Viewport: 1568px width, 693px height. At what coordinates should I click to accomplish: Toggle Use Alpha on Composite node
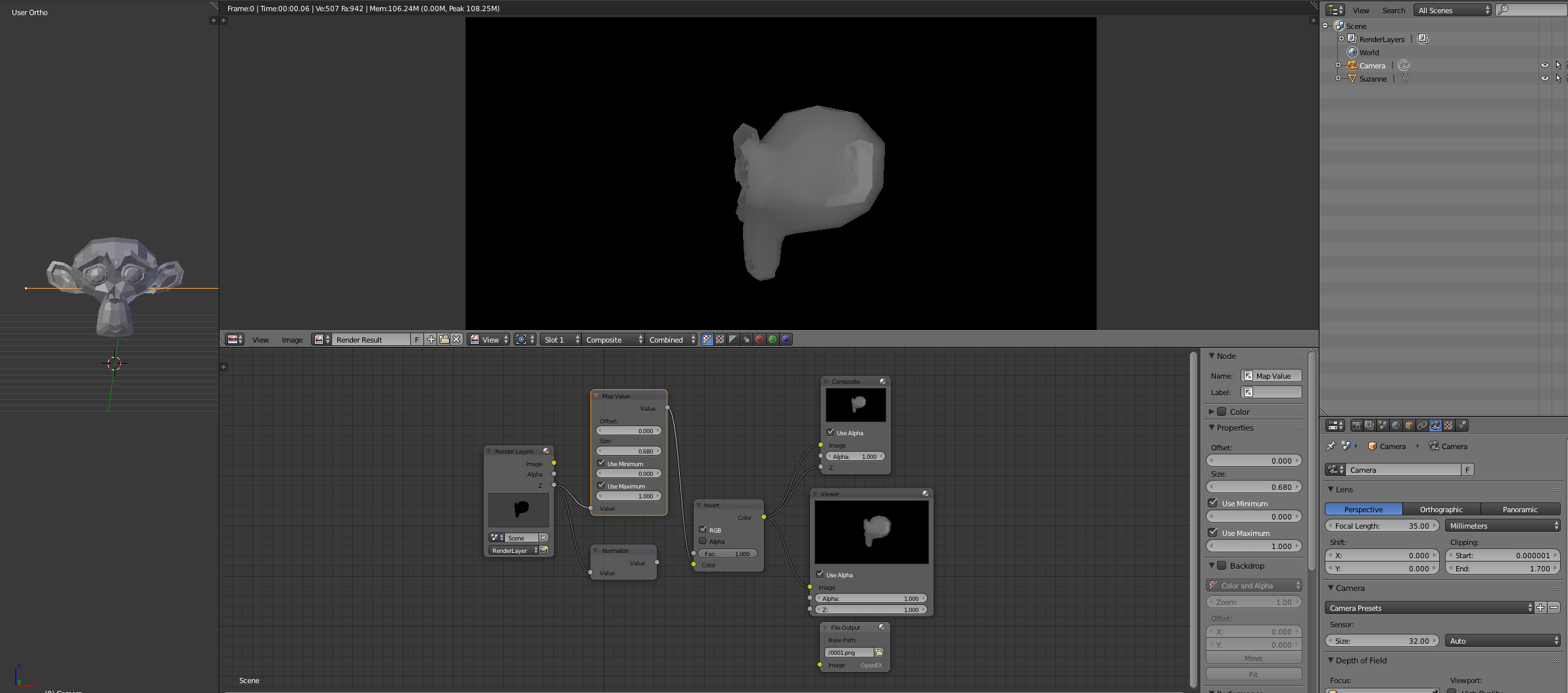pyautogui.click(x=830, y=432)
